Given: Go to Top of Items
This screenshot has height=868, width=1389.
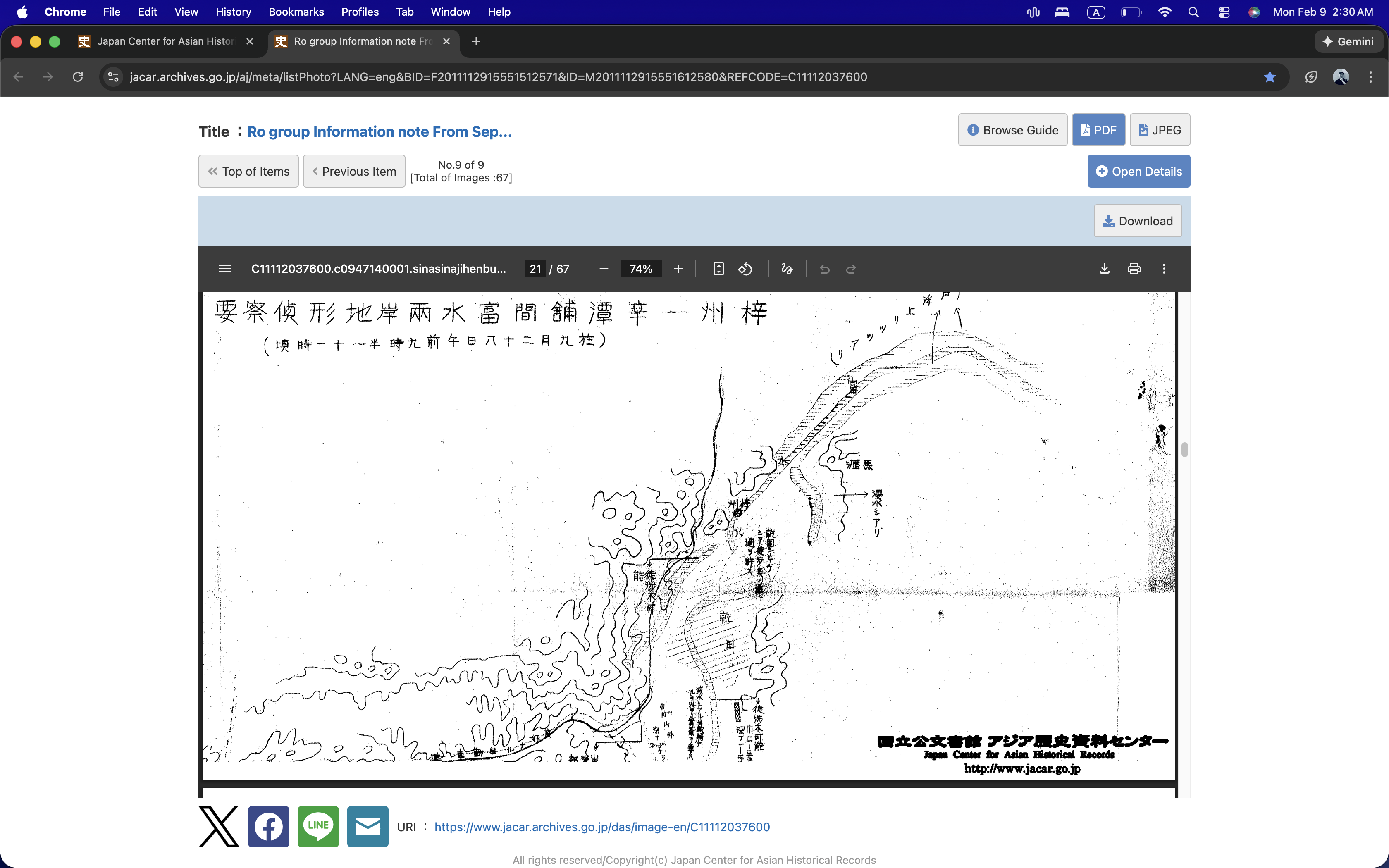Looking at the screenshot, I should click(x=248, y=171).
